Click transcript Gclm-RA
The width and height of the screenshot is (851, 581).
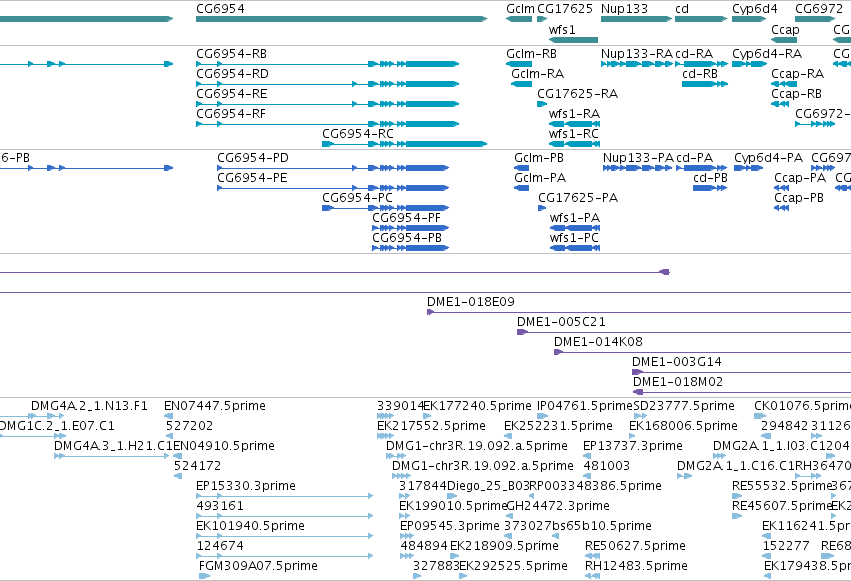pos(522,84)
